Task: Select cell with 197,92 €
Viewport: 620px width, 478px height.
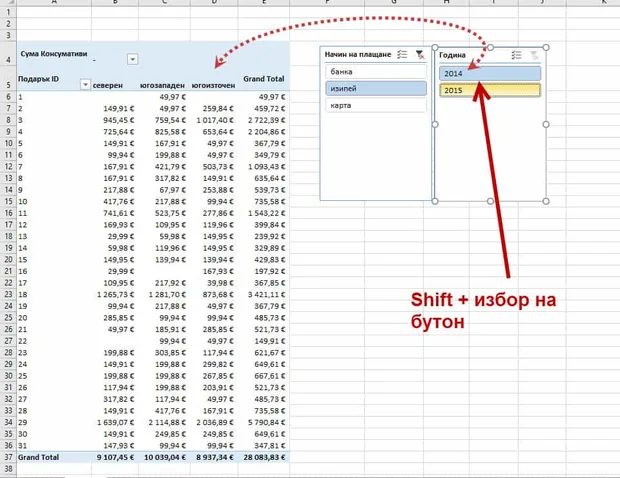Action: [x=264, y=271]
